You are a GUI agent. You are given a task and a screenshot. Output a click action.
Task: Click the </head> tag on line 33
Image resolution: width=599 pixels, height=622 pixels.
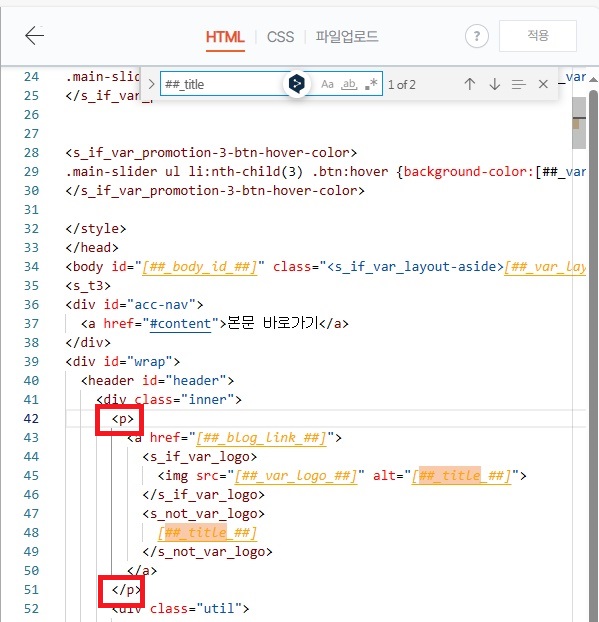click(92, 248)
